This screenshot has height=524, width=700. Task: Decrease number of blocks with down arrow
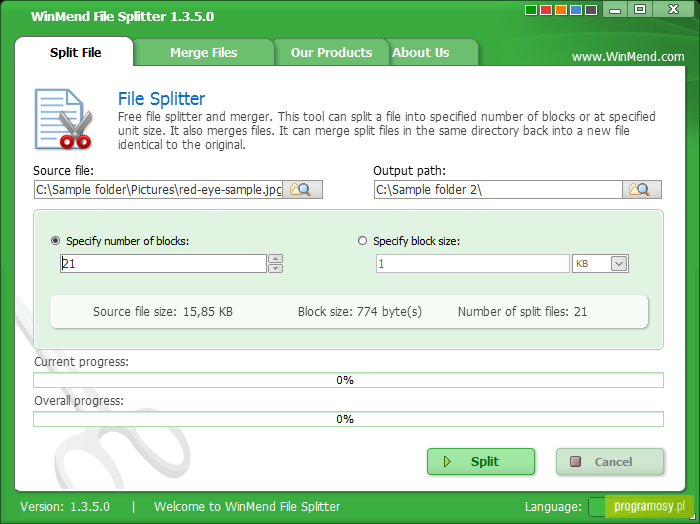(x=275, y=268)
